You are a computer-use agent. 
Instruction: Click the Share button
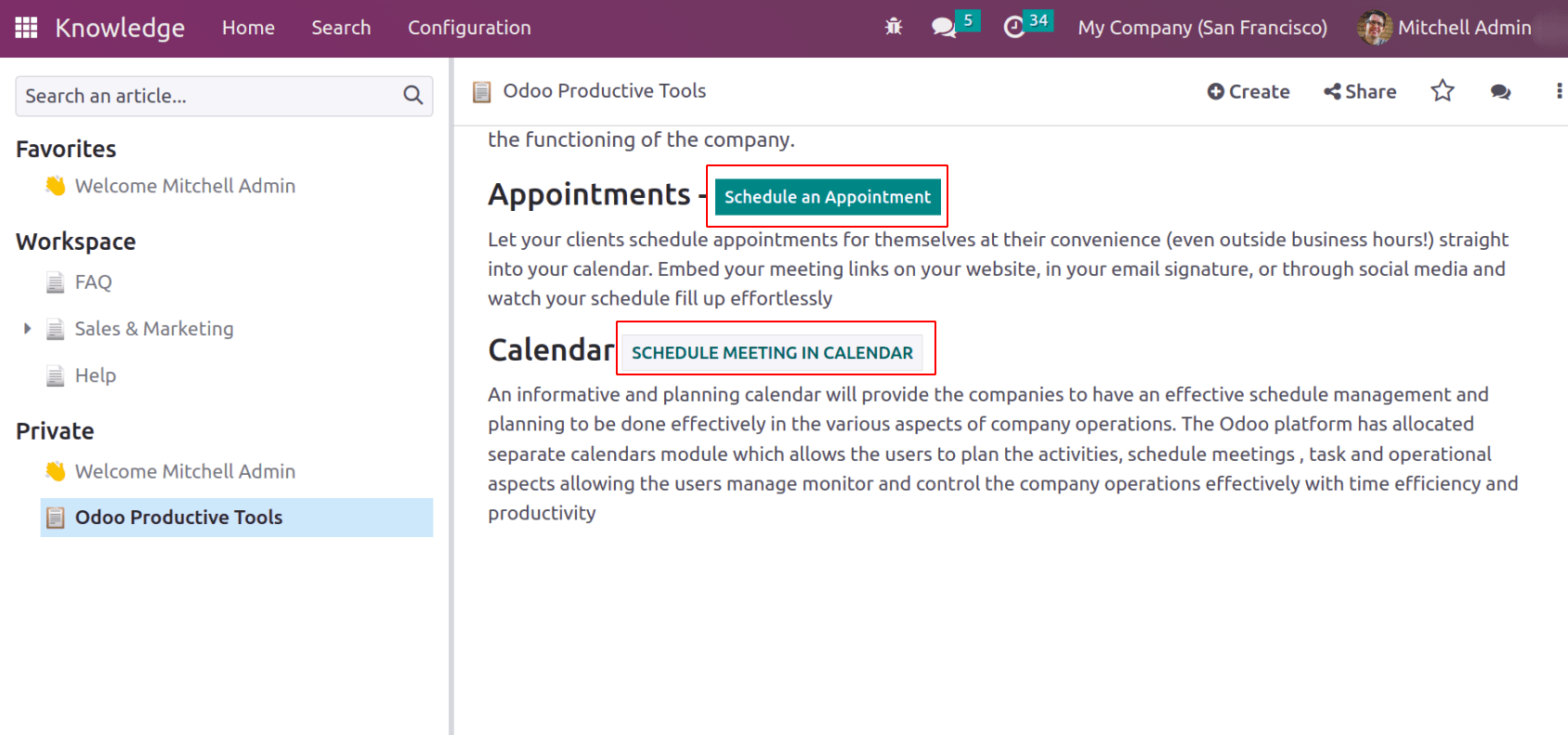point(1360,91)
